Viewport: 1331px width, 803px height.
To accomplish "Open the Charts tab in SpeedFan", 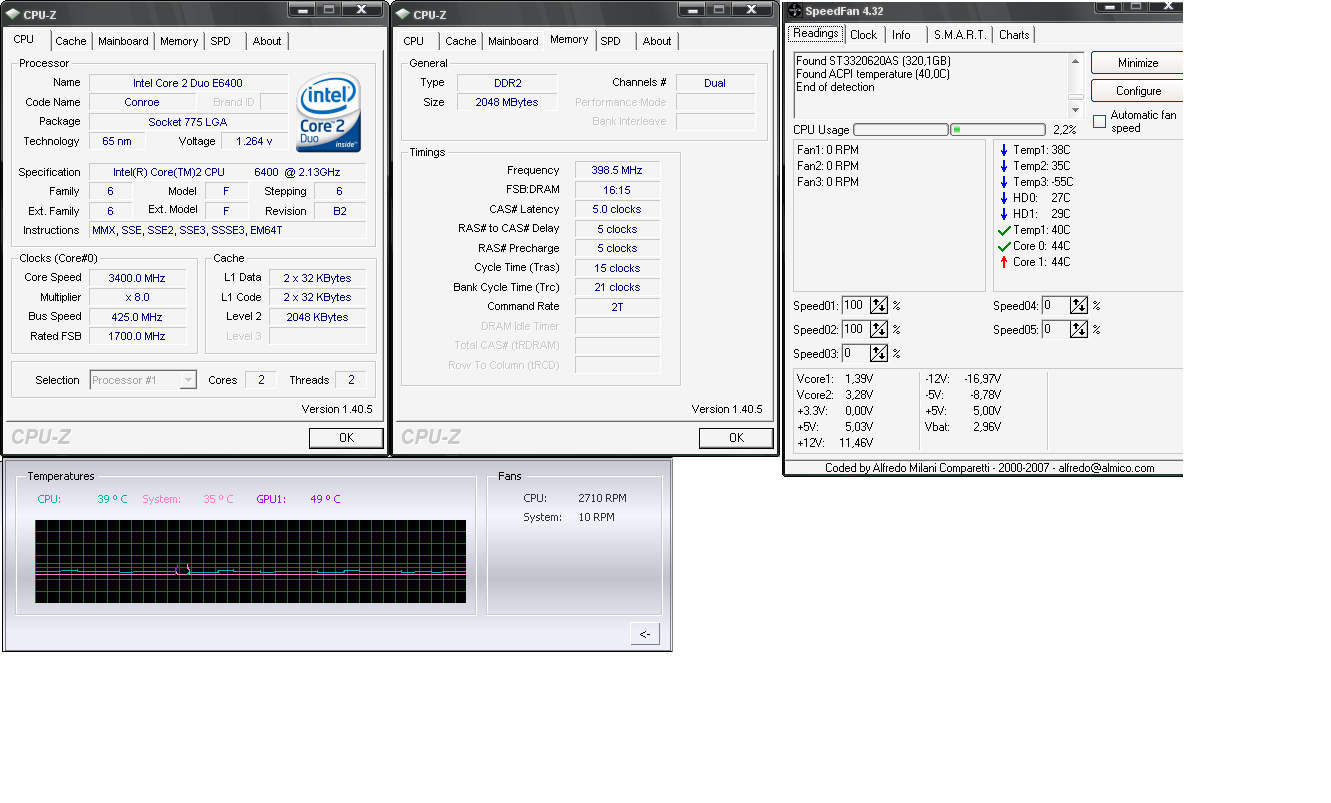I will pyautogui.click(x=1013, y=34).
